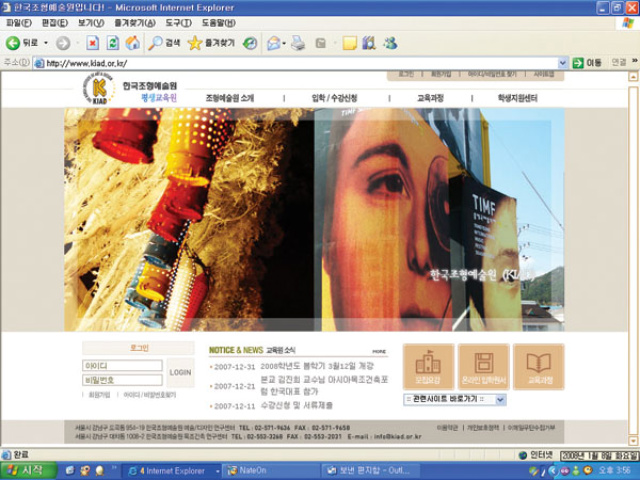The width and height of the screenshot is (640, 480).
Task: Open the 편집(E) menu
Action: [x=55, y=23]
